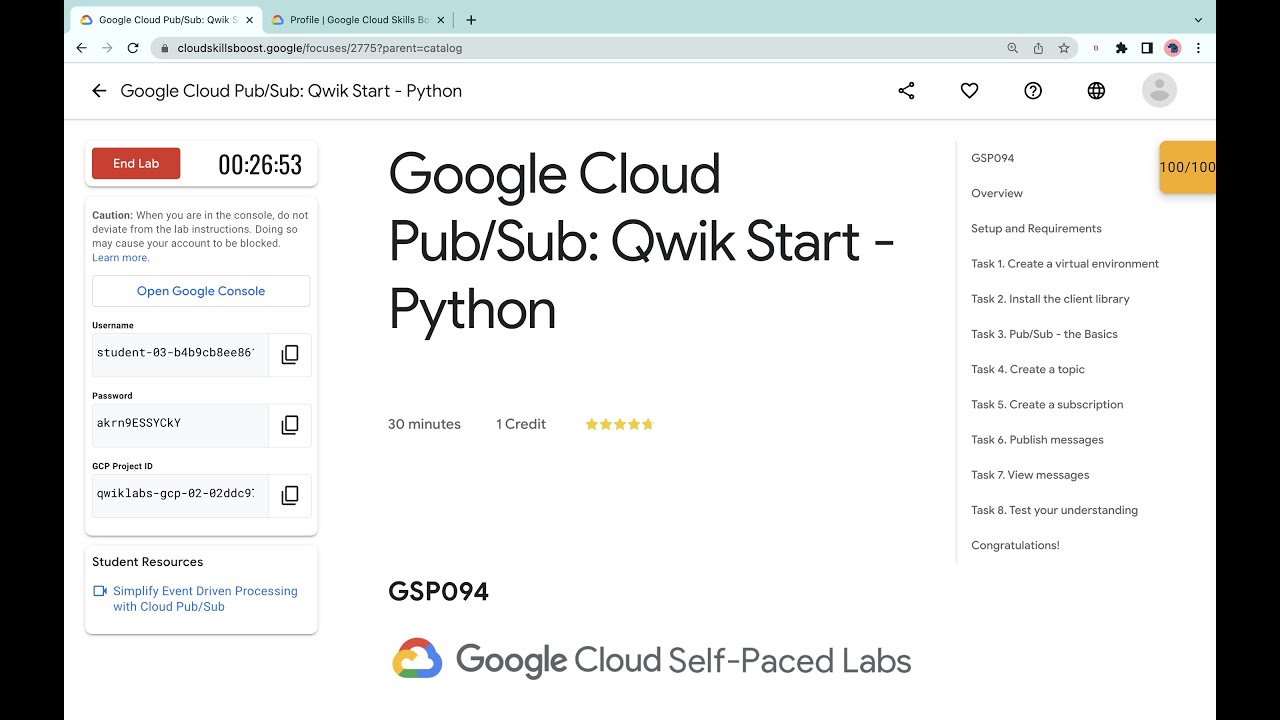Viewport: 1280px width, 720px height.
Task: Jump to Task 1 Create a virtual environment
Action: (1065, 264)
